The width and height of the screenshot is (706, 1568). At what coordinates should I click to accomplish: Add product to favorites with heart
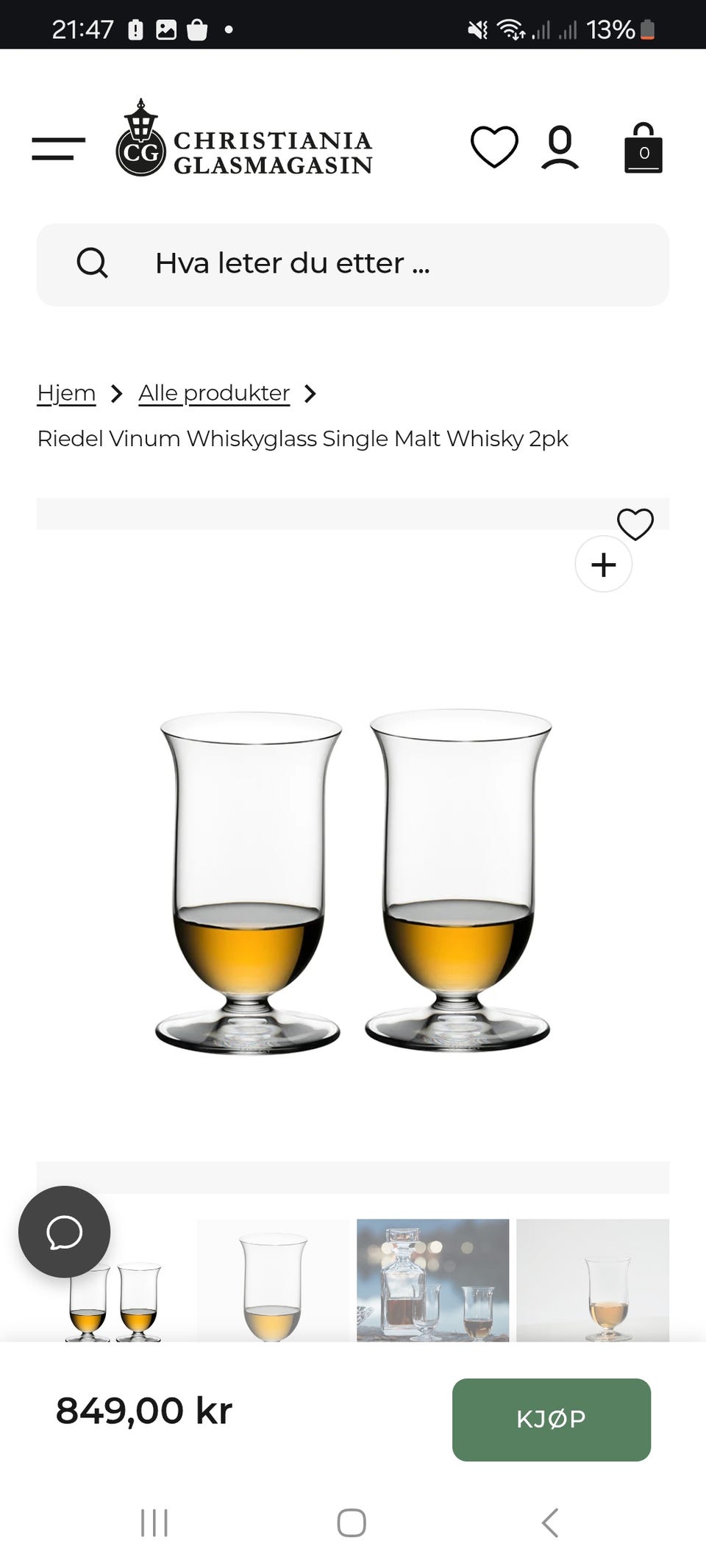click(635, 524)
